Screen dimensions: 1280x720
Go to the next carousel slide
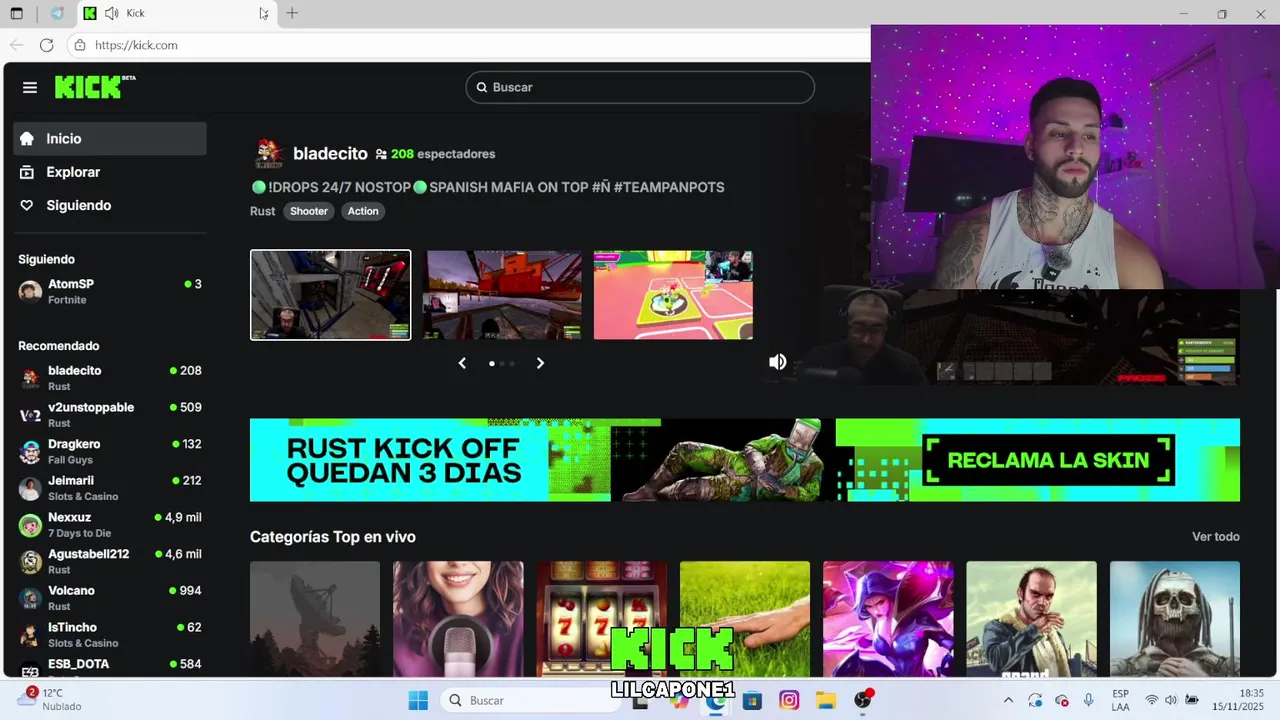(540, 363)
